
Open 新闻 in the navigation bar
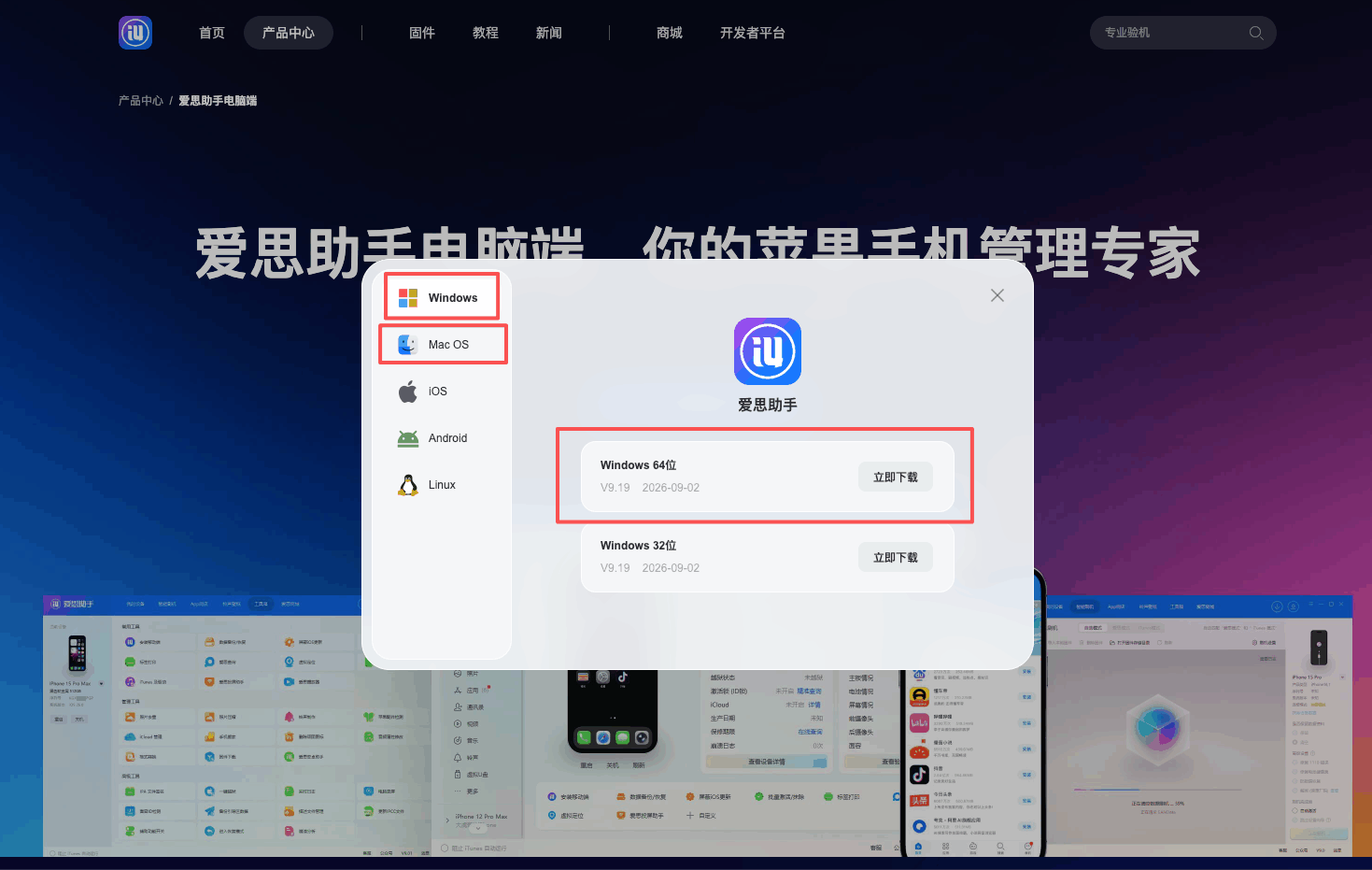[549, 33]
